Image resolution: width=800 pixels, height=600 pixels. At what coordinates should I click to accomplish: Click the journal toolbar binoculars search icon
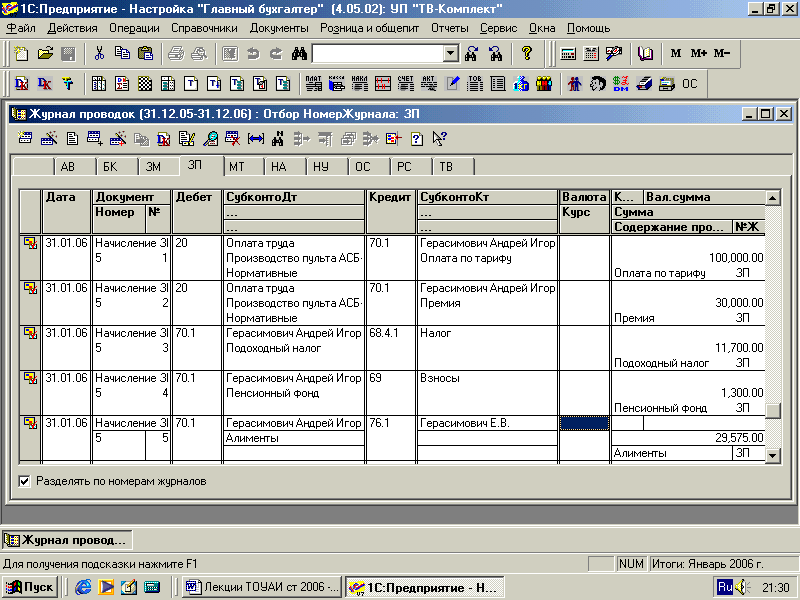click(278, 138)
